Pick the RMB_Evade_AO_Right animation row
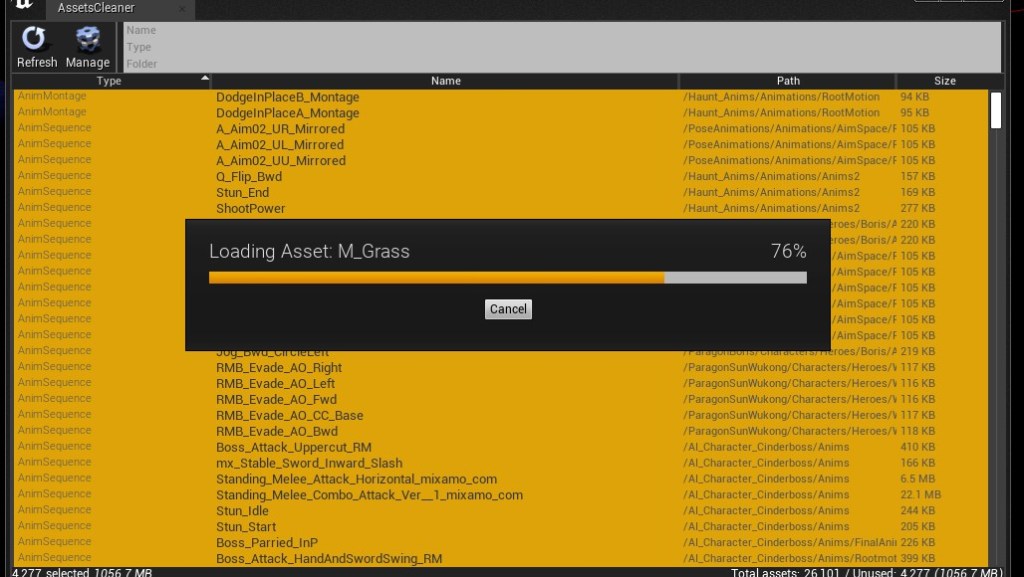The width and height of the screenshot is (1024, 577). (x=279, y=368)
